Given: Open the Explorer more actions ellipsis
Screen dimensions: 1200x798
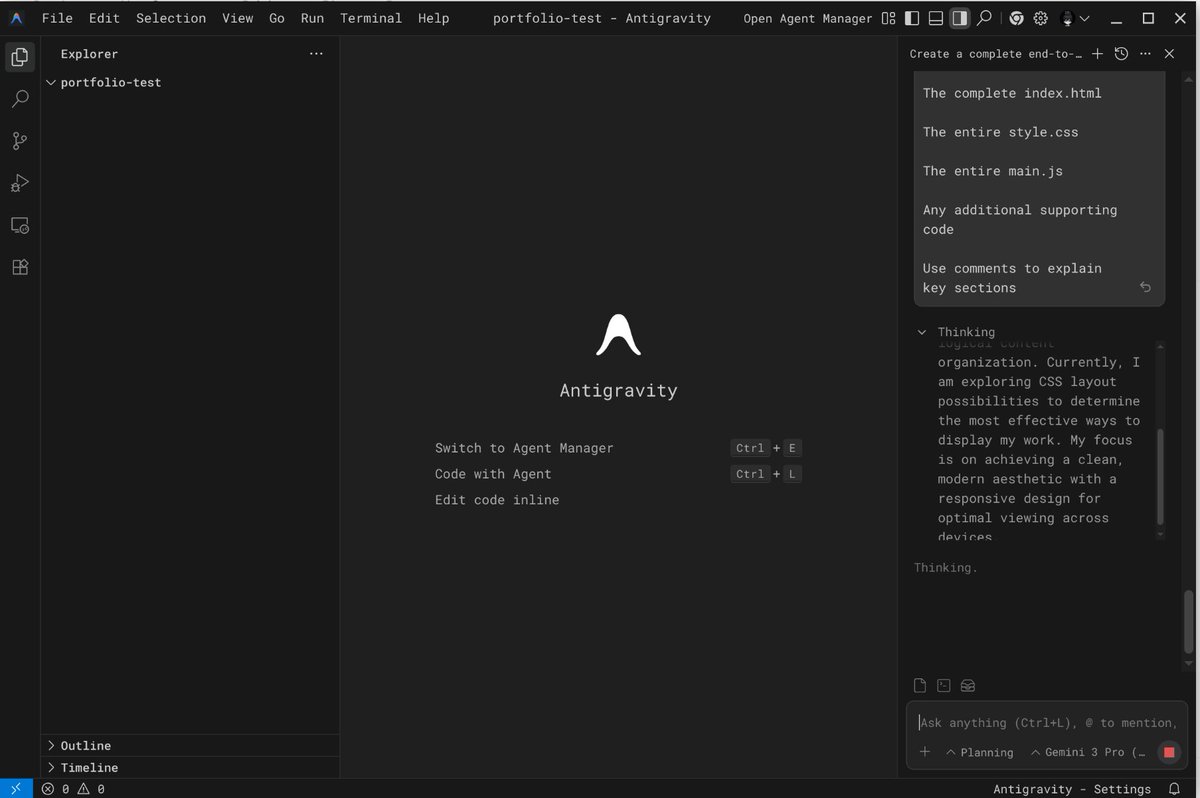Looking at the screenshot, I should tap(316, 54).
